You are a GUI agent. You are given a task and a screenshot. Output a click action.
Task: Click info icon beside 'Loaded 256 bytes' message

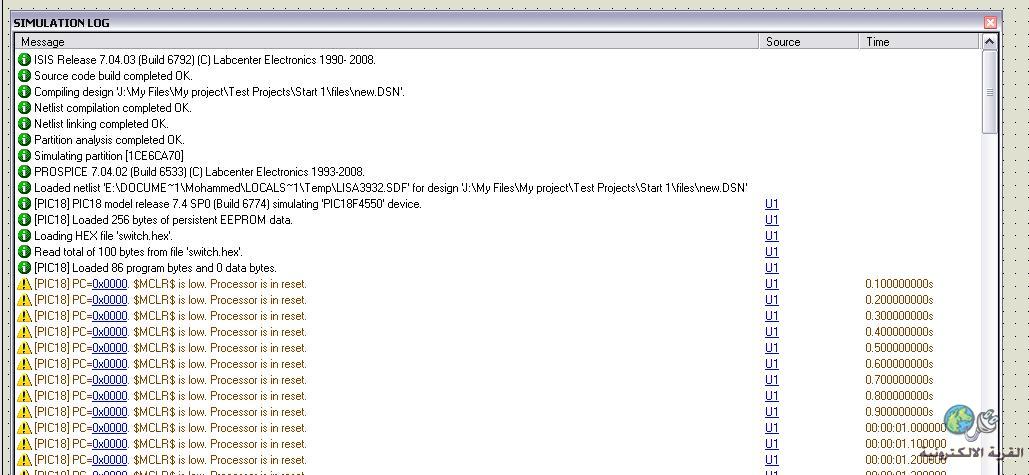pos(24,220)
